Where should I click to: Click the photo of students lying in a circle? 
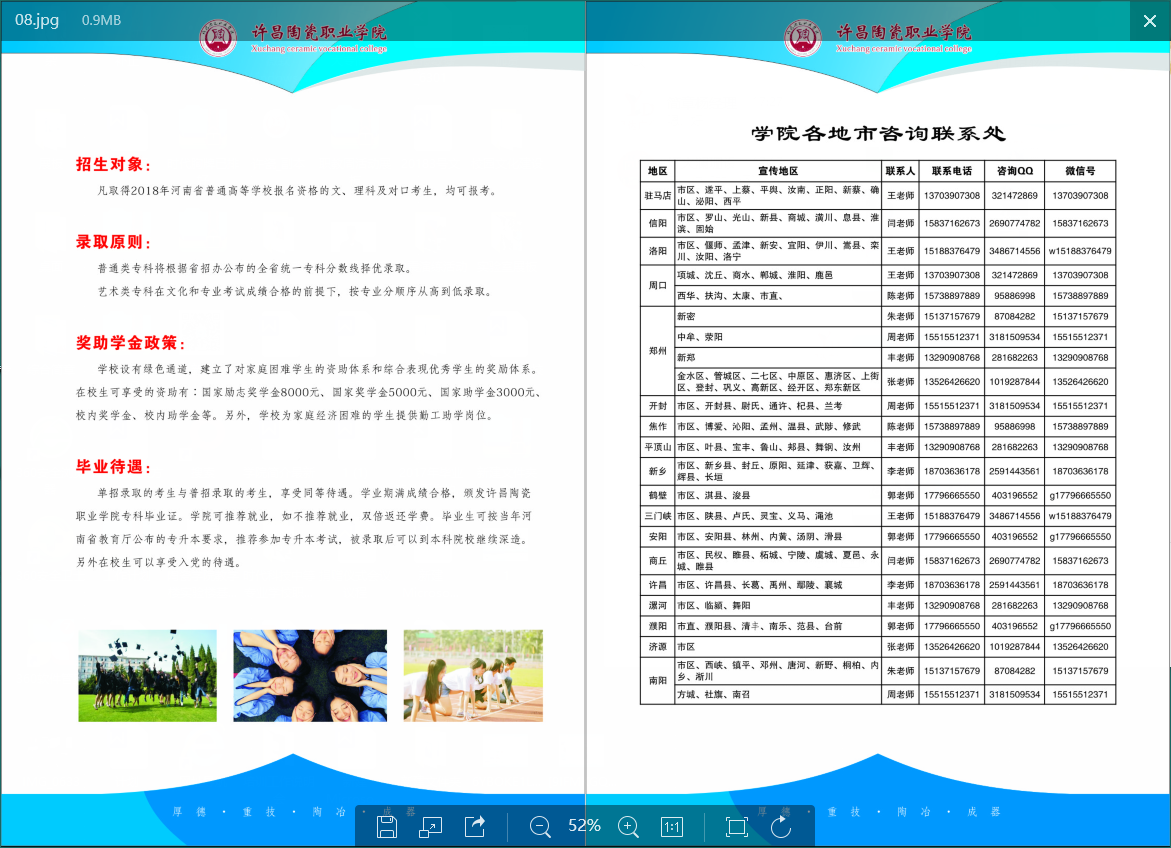tap(310, 675)
